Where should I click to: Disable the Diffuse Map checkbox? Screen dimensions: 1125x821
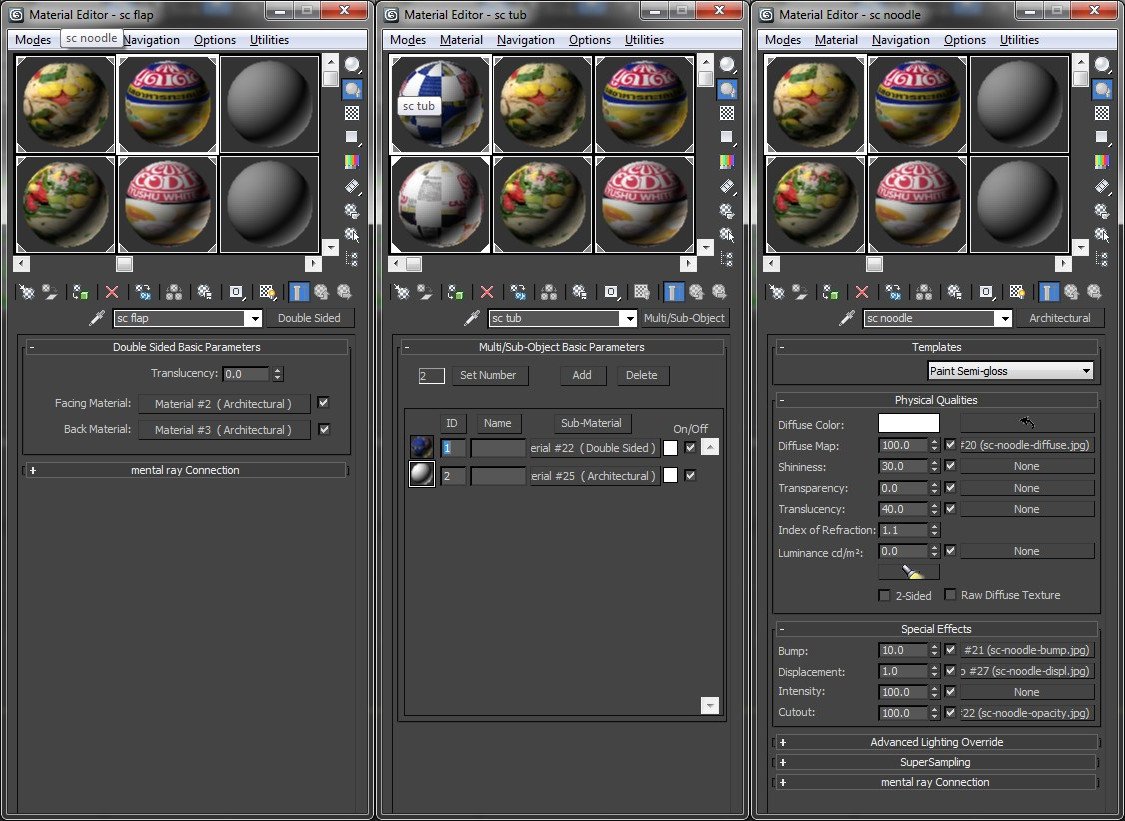click(x=951, y=445)
